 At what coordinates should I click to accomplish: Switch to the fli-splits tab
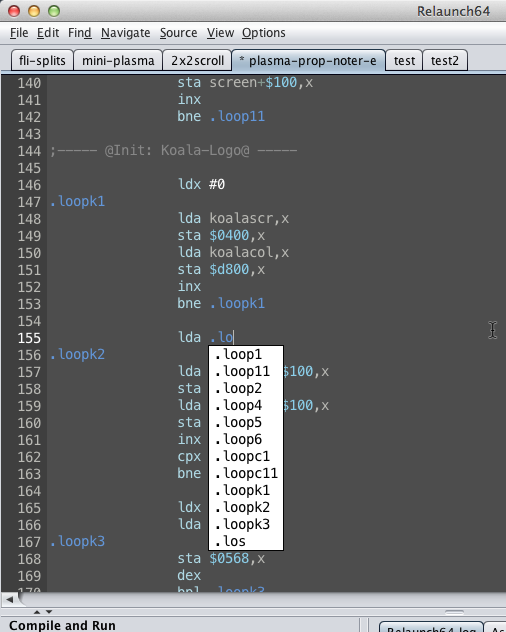(x=42, y=60)
